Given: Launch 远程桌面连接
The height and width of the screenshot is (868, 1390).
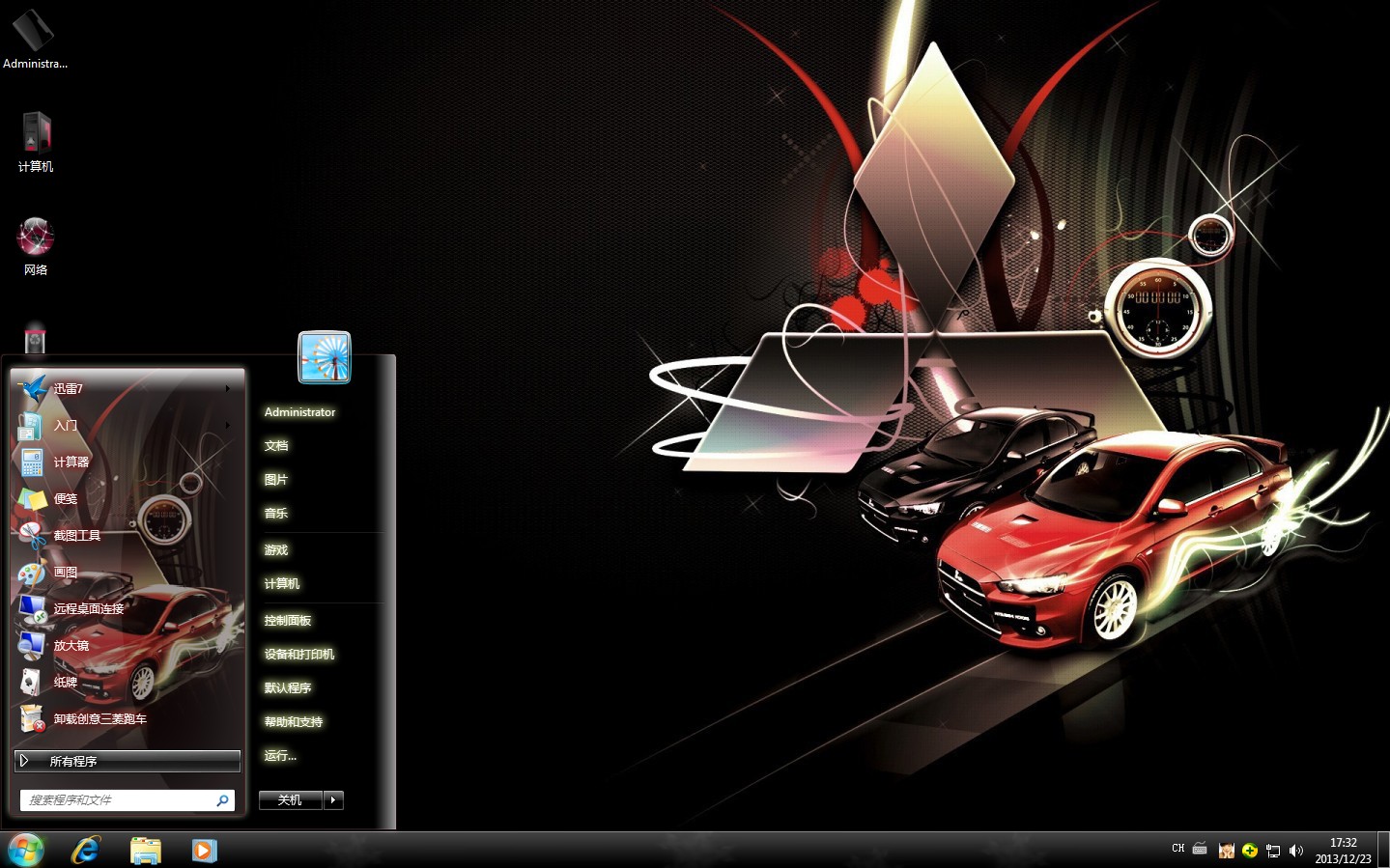Looking at the screenshot, I should [x=126, y=608].
